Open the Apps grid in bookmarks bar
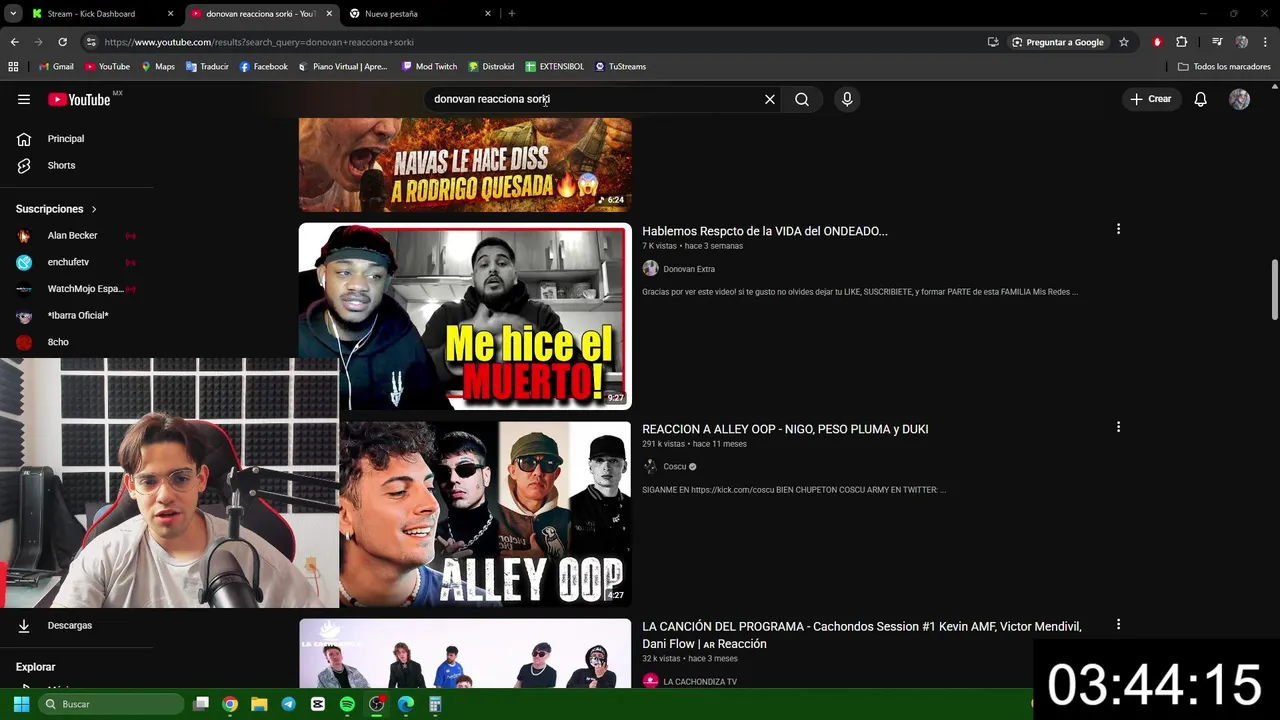1280x720 pixels. [x=13, y=67]
